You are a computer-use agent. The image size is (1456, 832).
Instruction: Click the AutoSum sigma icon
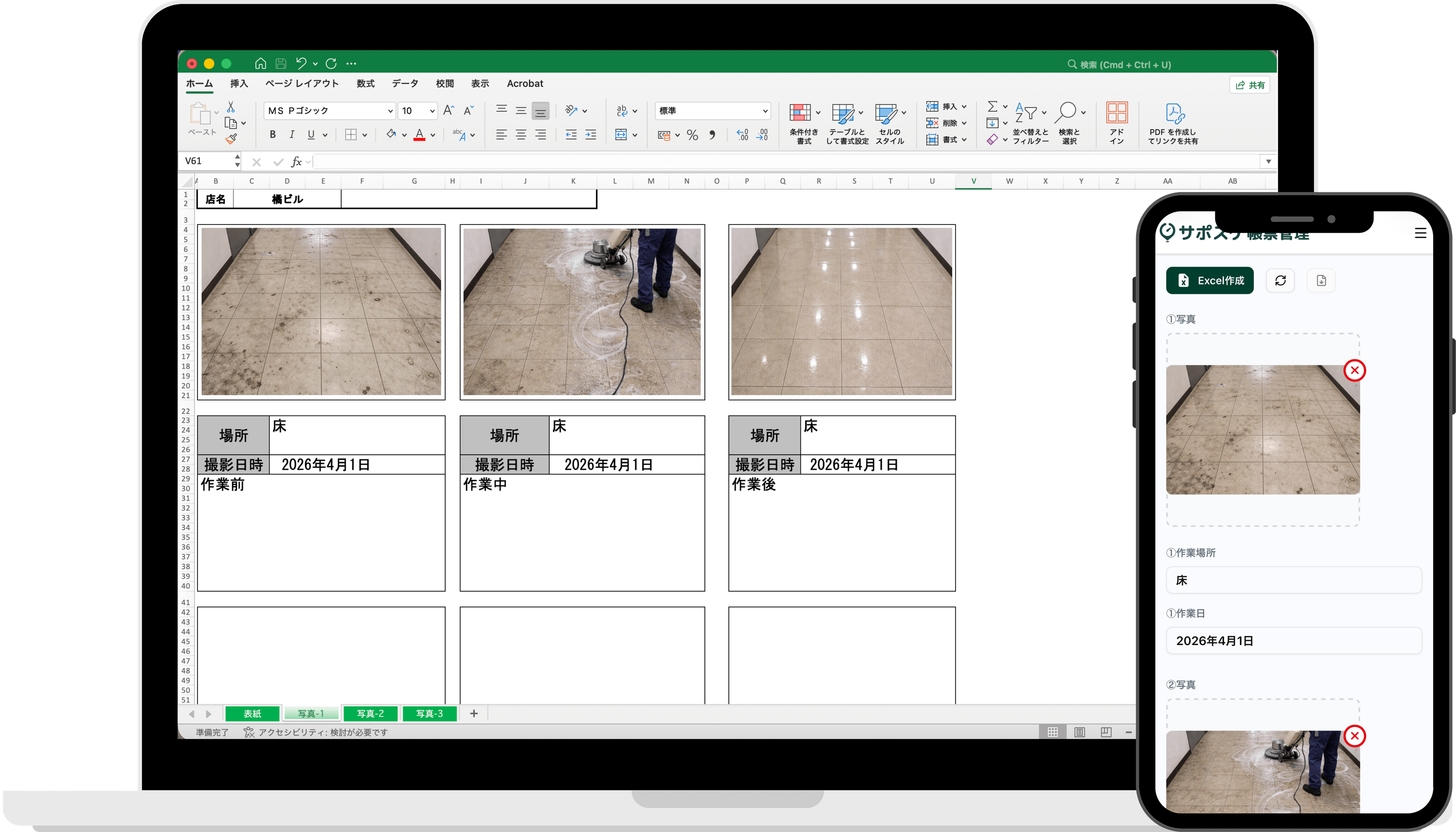[x=992, y=107]
